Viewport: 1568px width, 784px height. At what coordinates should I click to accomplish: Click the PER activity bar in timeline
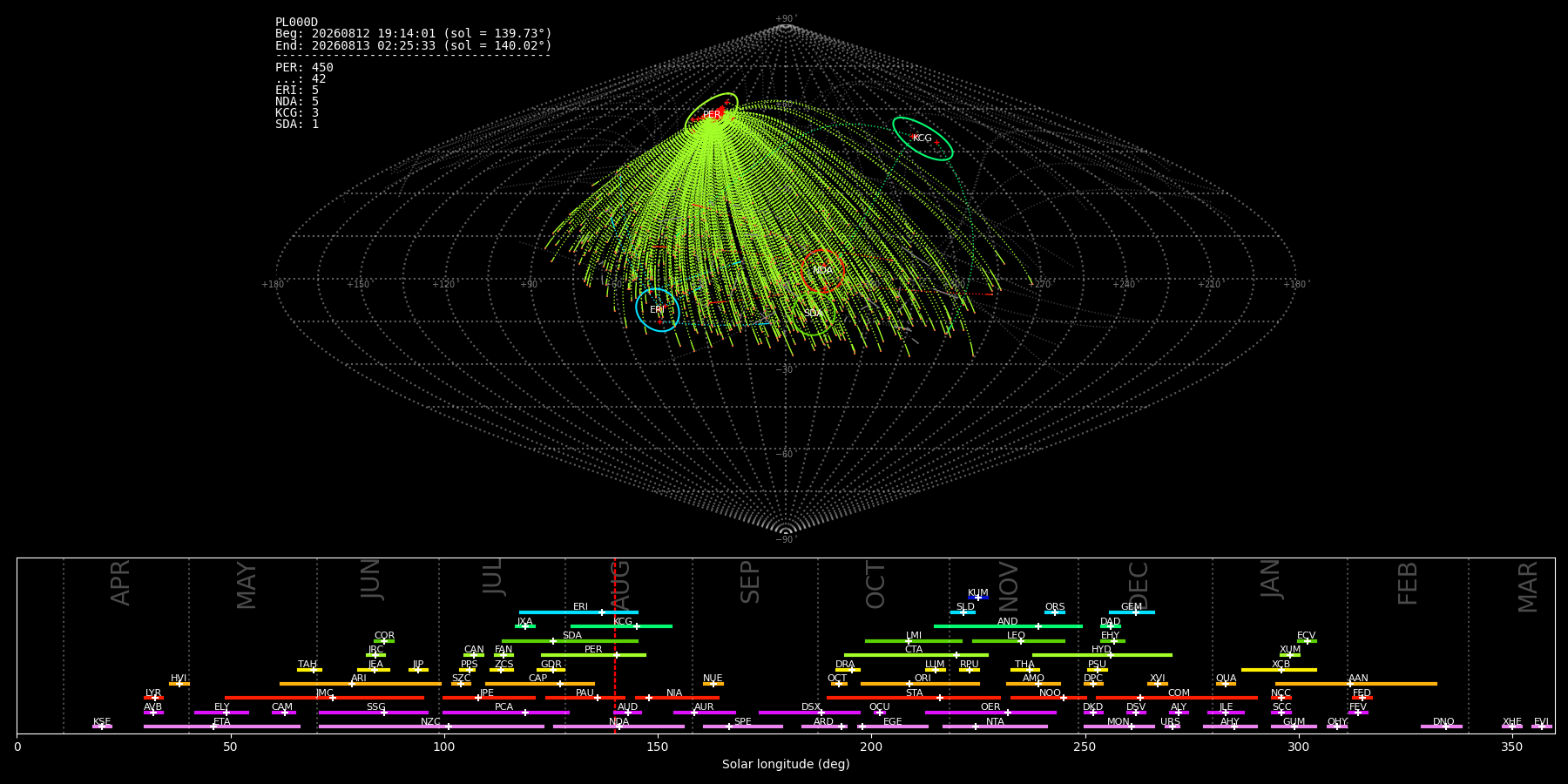tap(593, 655)
